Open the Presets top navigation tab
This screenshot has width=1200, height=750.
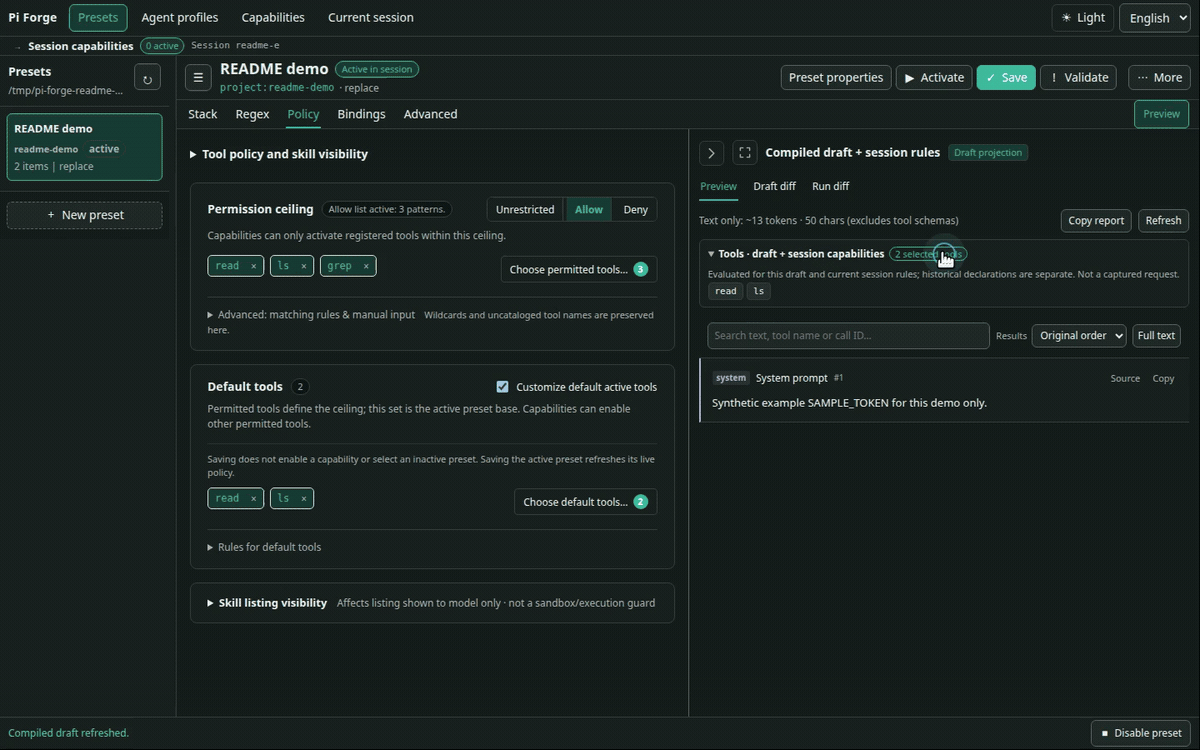click(x=98, y=17)
